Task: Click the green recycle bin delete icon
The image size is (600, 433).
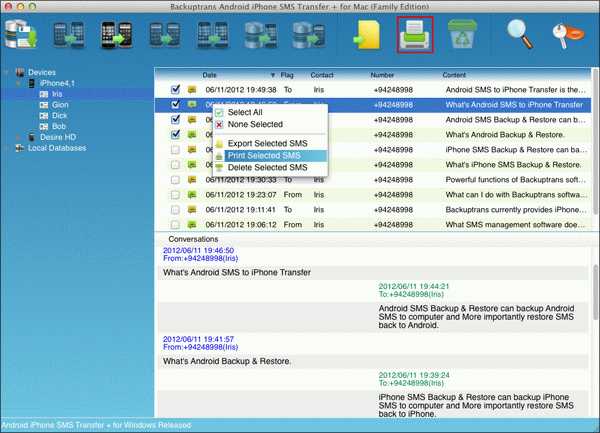Action: click(x=462, y=34)
